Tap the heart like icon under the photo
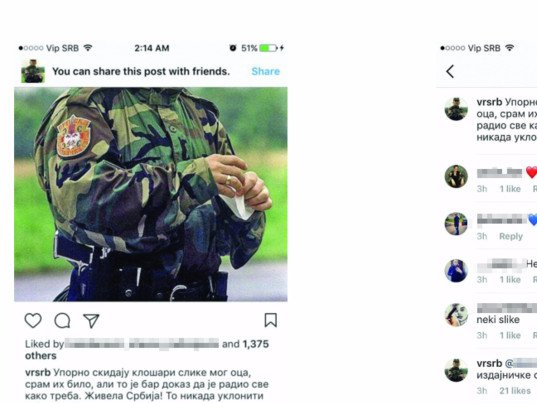The image size is (537, 403). pos(33,320)
